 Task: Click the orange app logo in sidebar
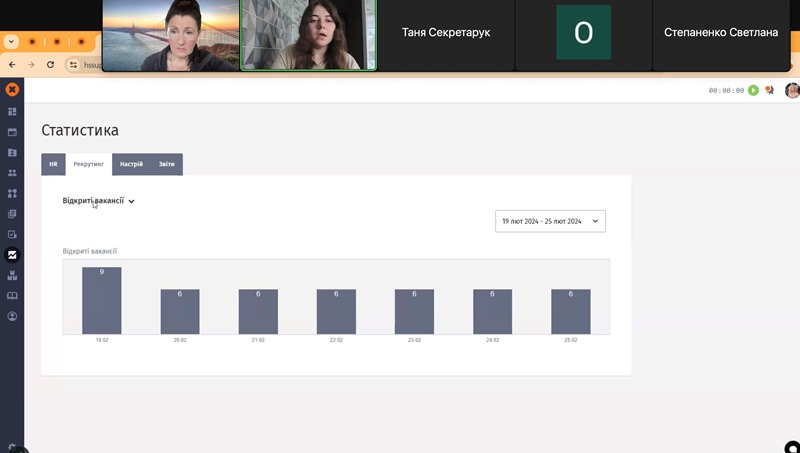[12, 90]
